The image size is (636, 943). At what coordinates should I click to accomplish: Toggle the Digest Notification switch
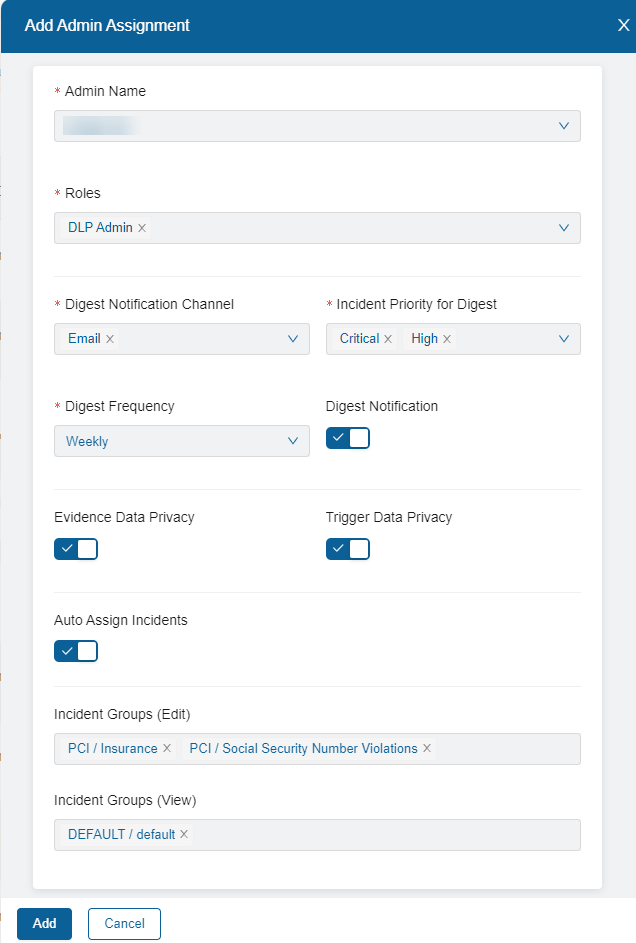(348, 438)
